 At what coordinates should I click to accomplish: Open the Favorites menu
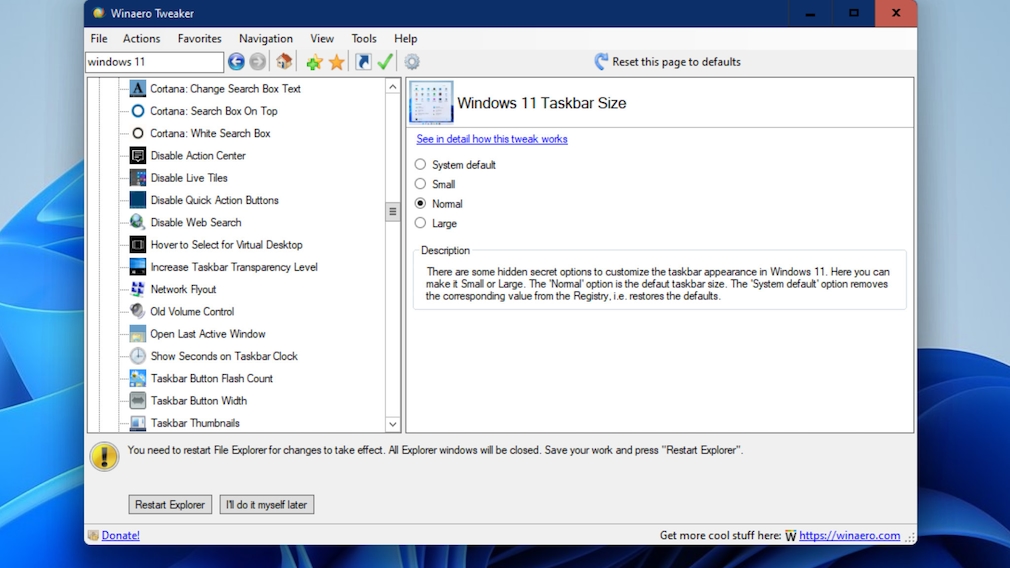(x=199, y=39)
